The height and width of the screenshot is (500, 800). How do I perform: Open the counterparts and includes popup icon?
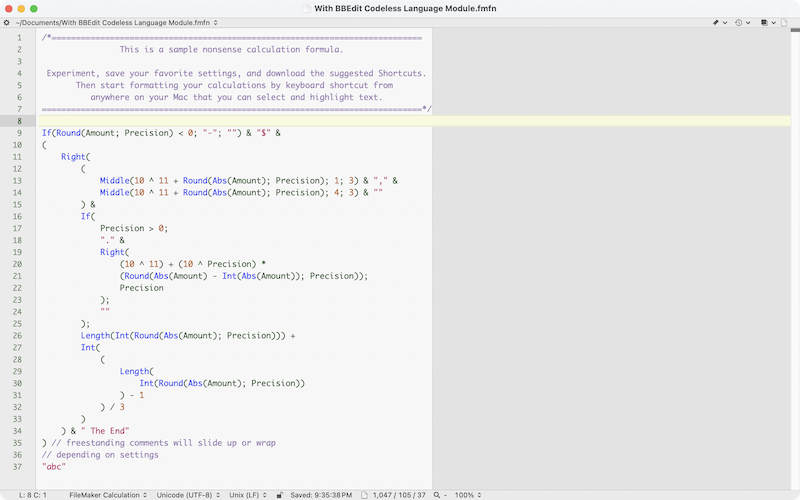coord(768,22)
